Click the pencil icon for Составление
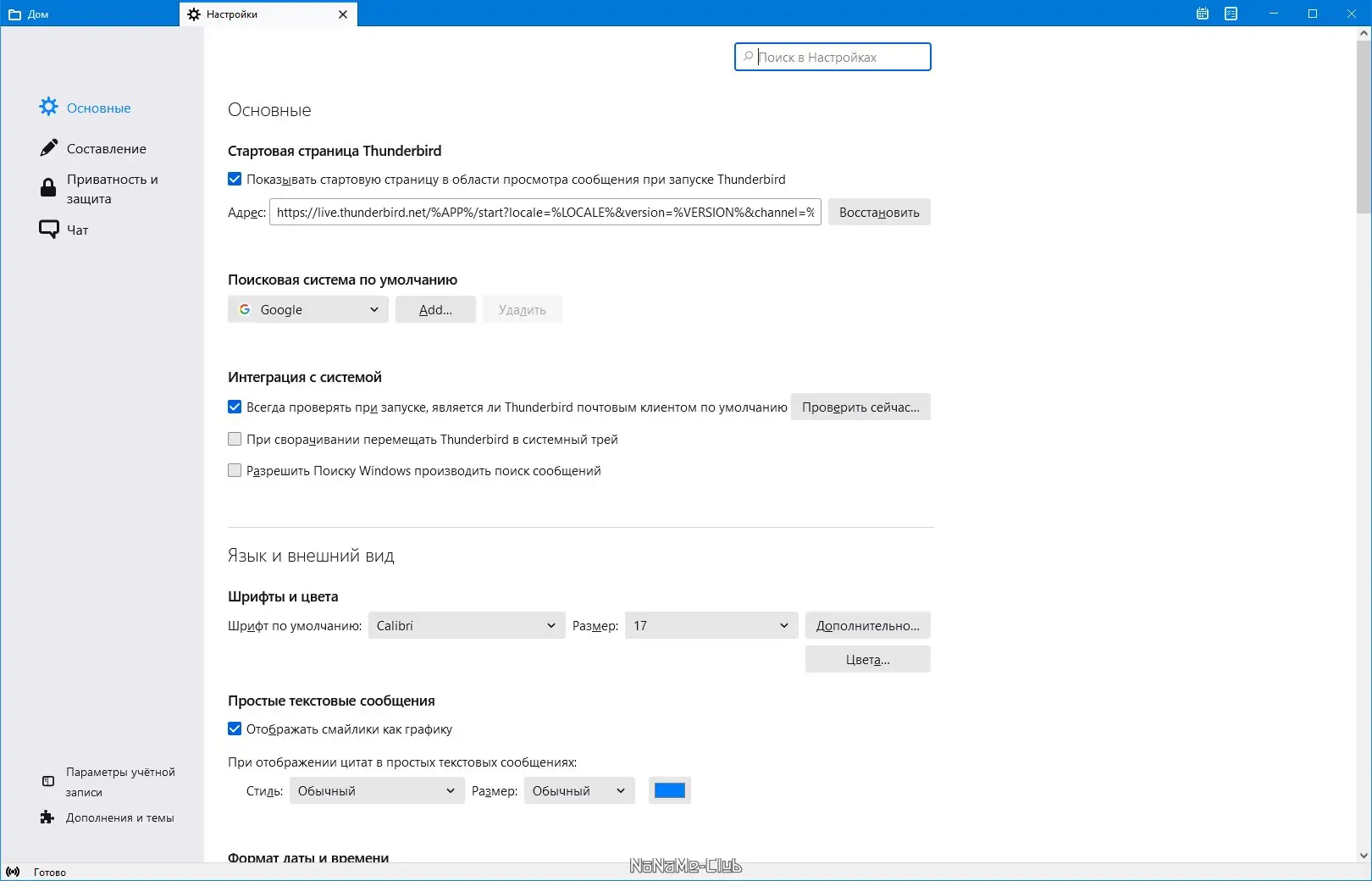Viewport: 1372px width, 881px height. tap(48, 148)
